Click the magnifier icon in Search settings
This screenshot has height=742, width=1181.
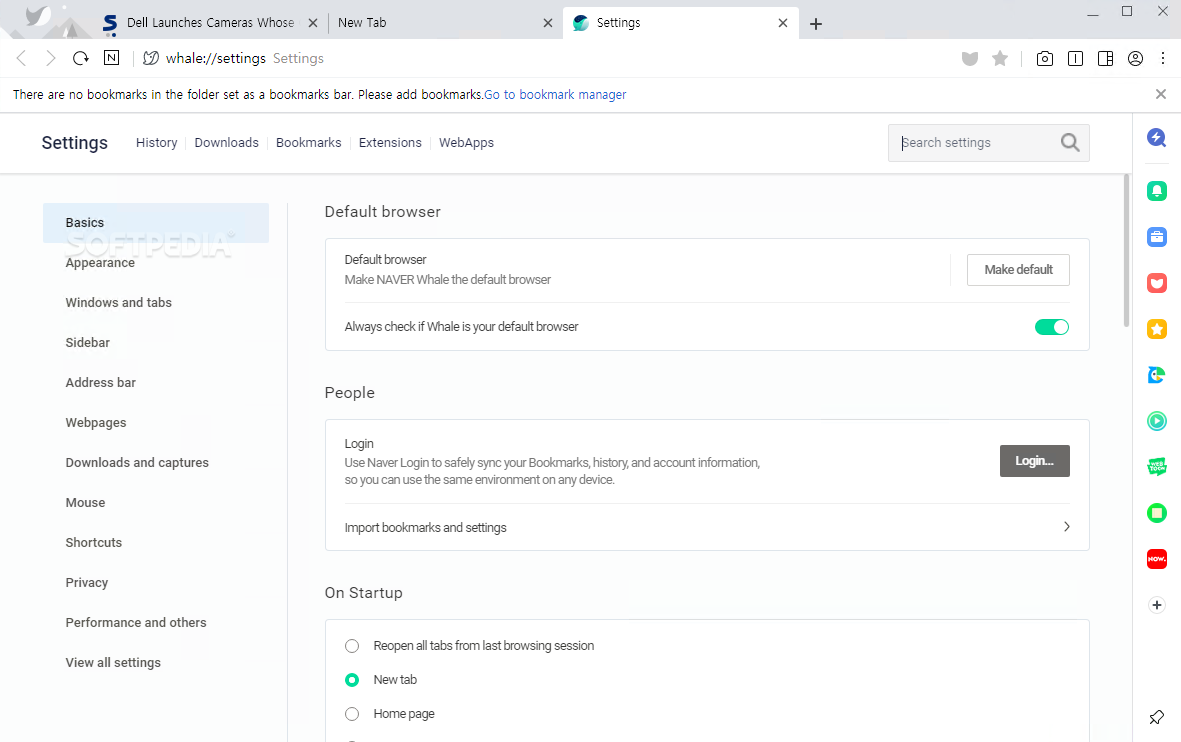point(1070,142)
